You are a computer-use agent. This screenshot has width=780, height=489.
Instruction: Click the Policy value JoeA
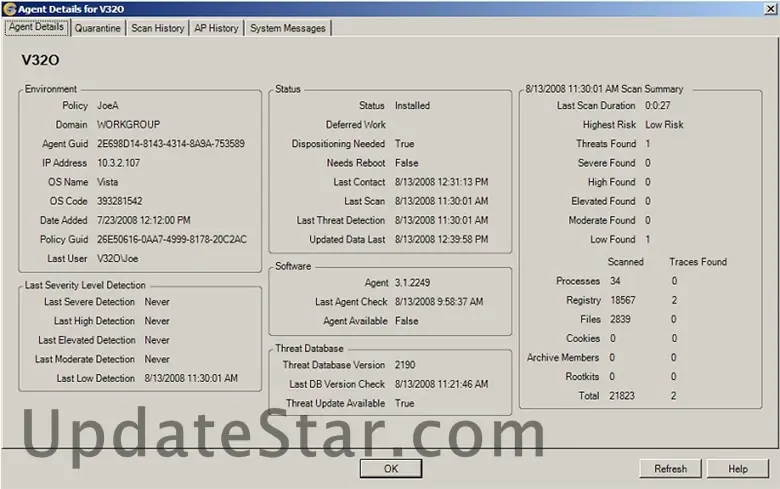pos(107,105)
